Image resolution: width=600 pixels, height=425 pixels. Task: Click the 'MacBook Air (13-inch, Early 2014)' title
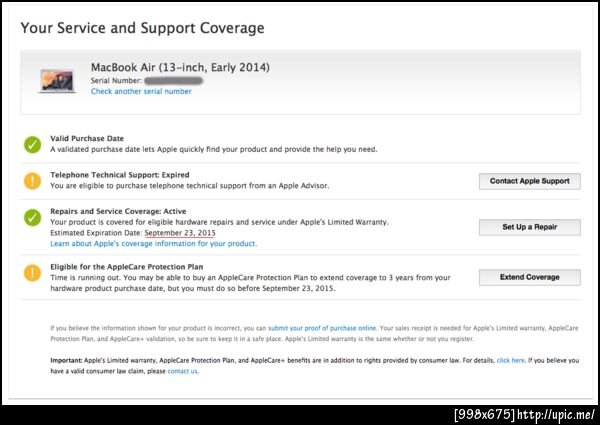point(180,67)
